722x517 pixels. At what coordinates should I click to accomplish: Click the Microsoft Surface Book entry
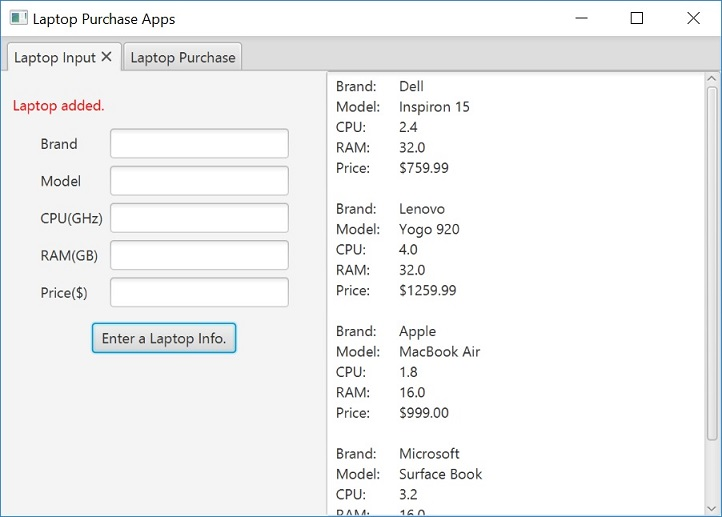click(x=440, y=474)
